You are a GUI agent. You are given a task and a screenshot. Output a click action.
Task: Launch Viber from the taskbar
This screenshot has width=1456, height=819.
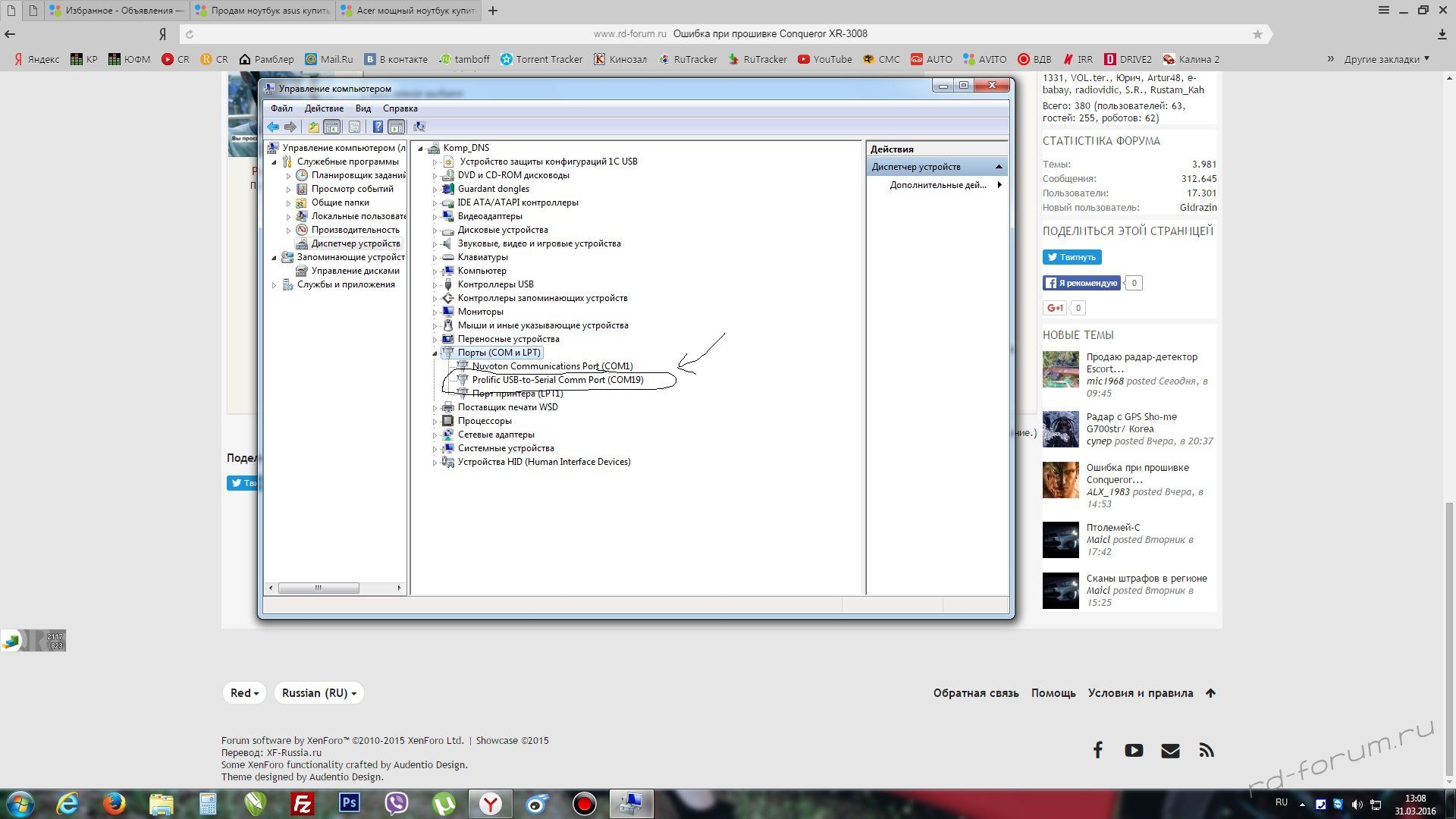point(396,803)
